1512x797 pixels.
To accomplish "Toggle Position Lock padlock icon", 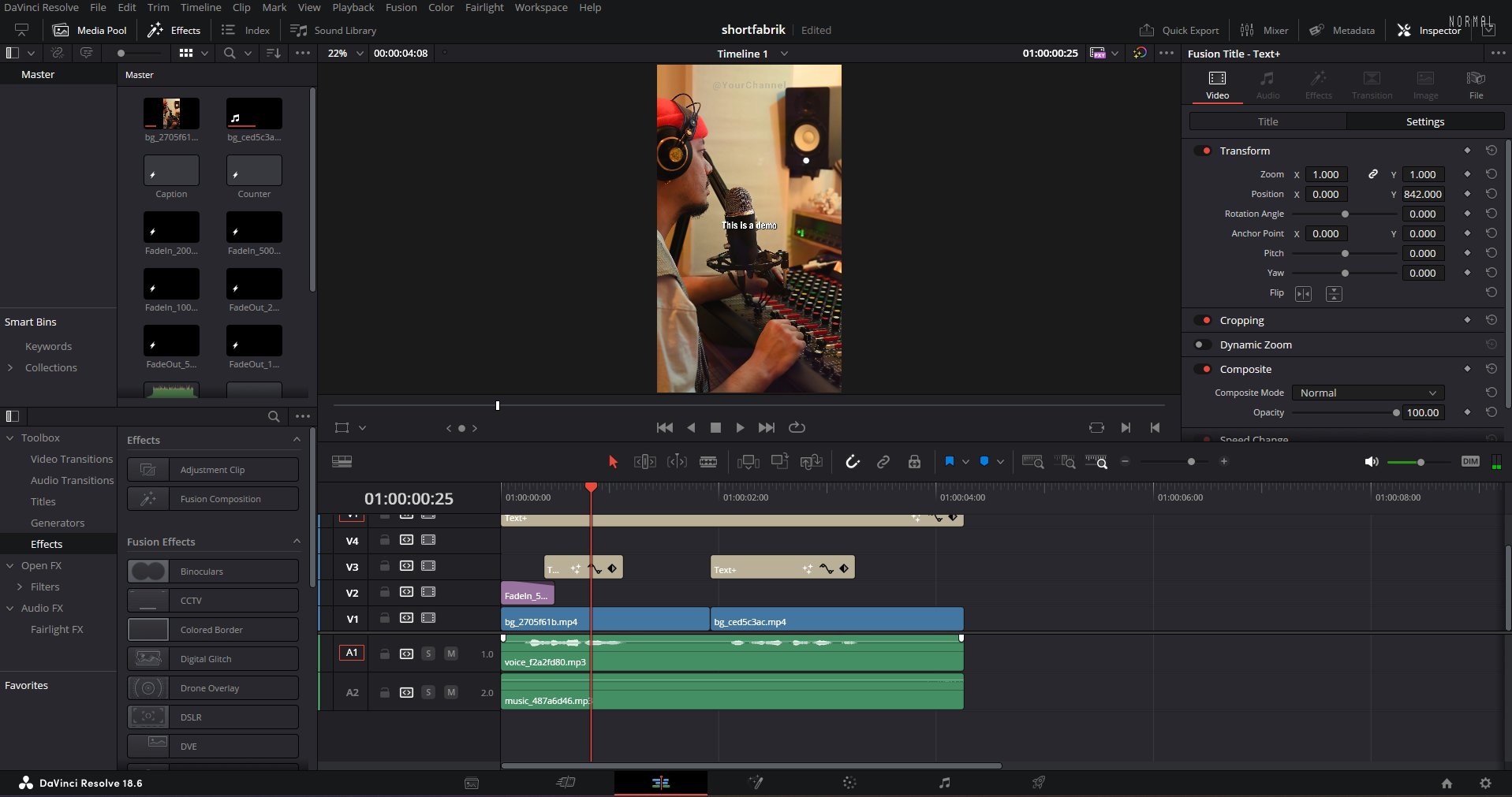I will [x=914, y=462].
